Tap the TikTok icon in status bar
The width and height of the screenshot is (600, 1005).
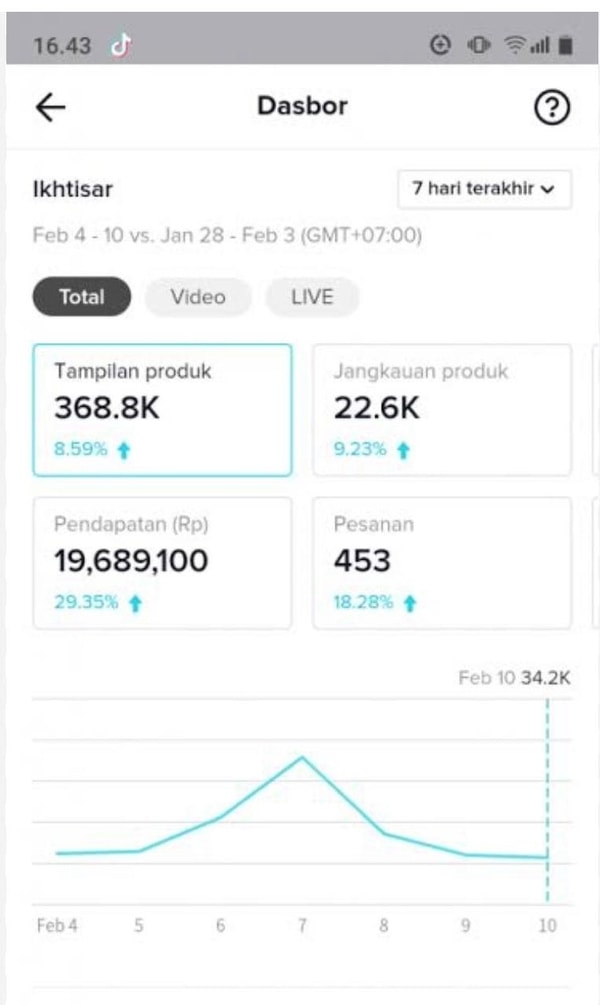[x=121, y=46]
